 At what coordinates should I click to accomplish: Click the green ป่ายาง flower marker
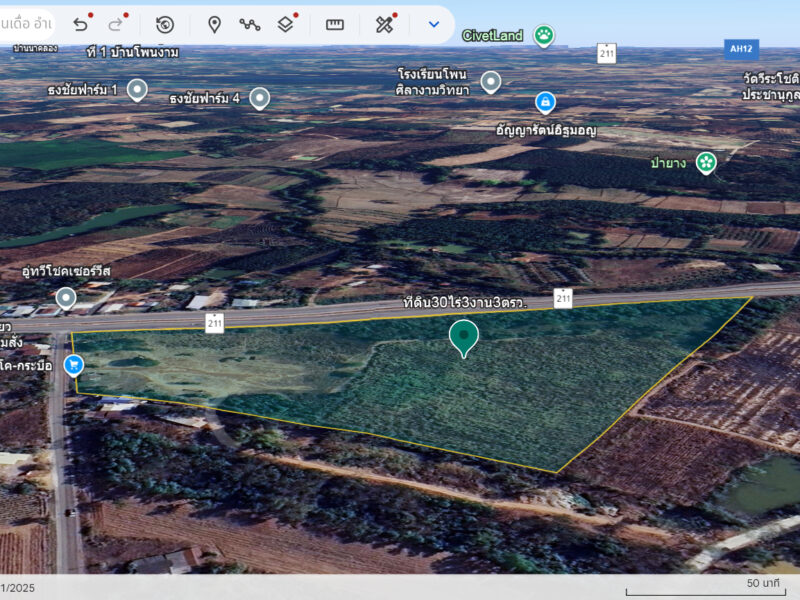(706, 162)
